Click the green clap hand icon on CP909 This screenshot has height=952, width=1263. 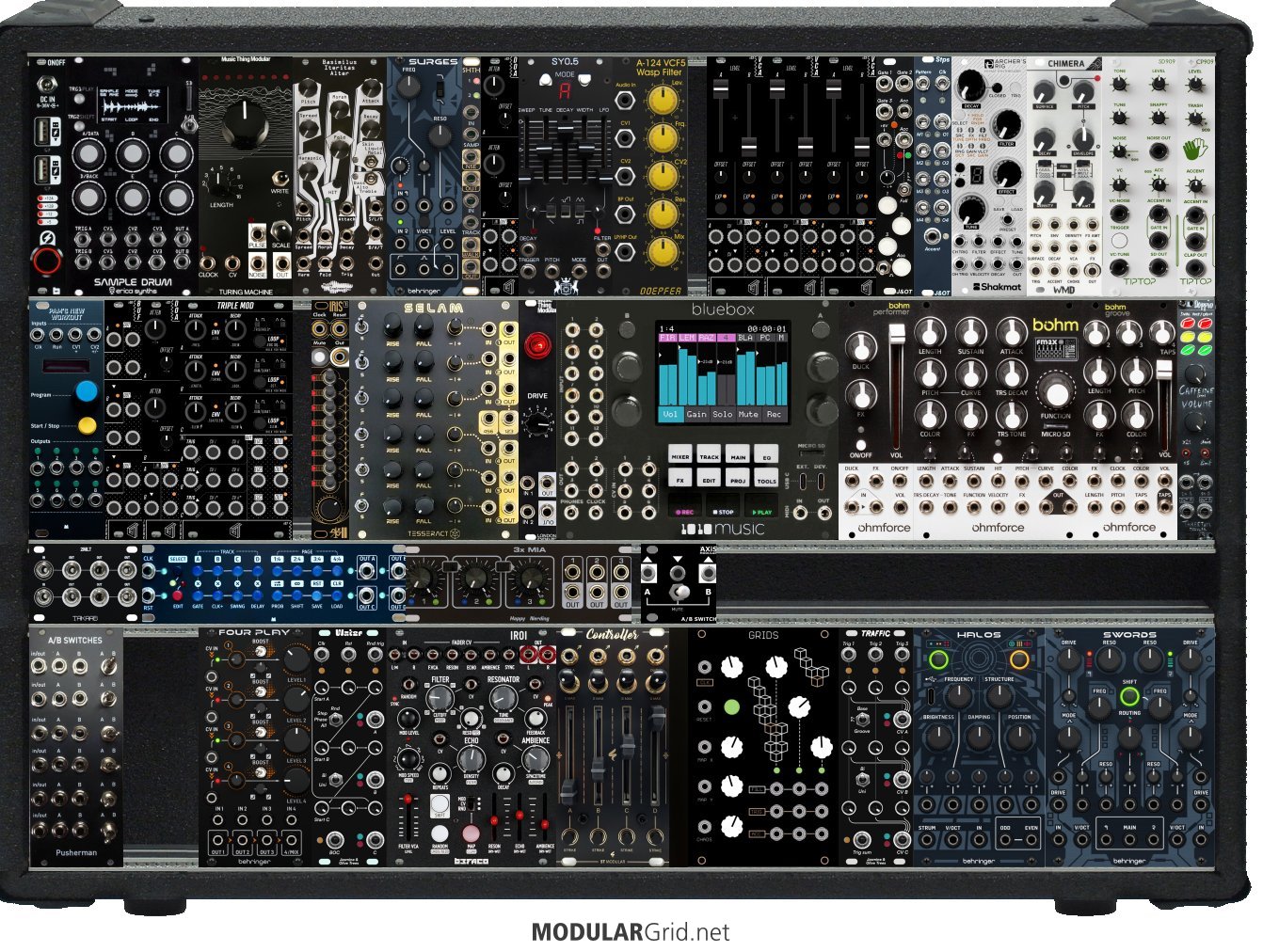coord(1195,150)
